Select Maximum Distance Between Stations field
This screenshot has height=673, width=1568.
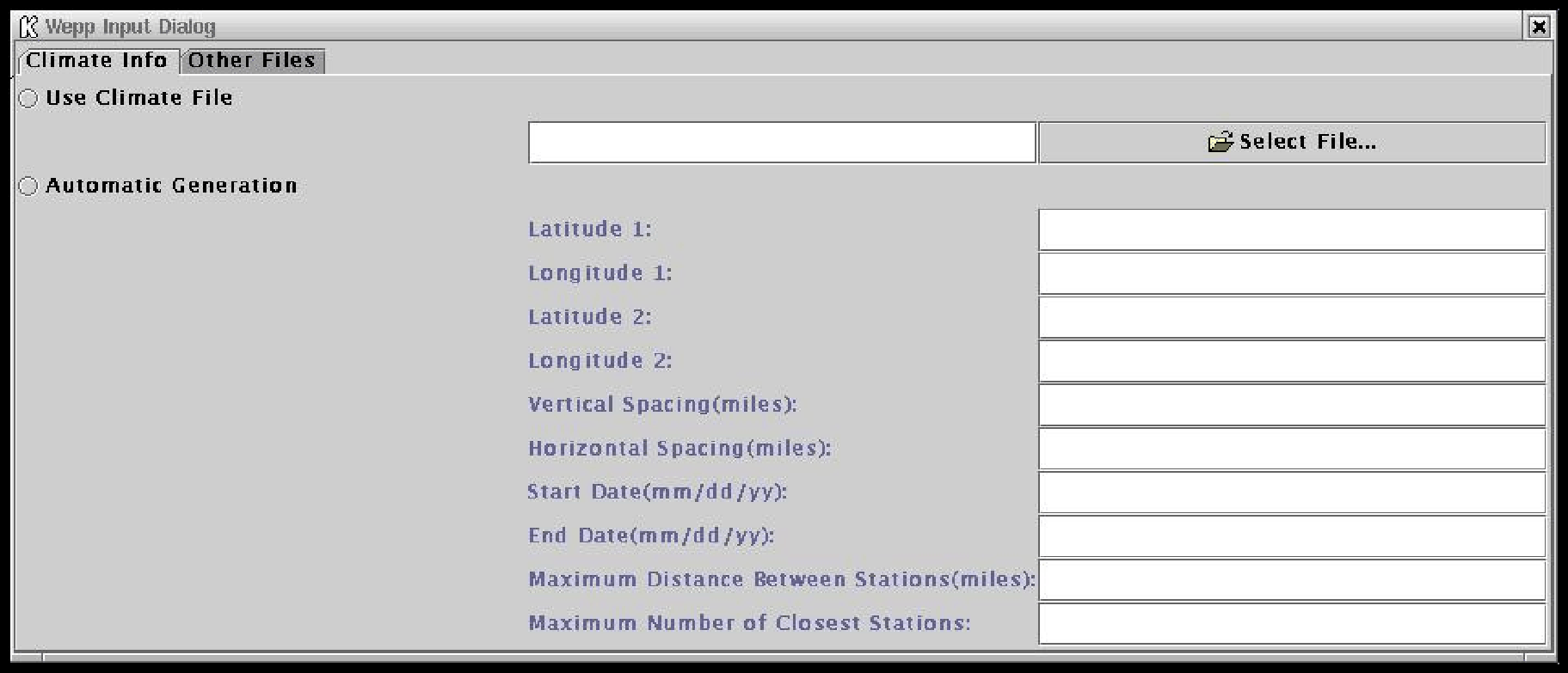1291,580
